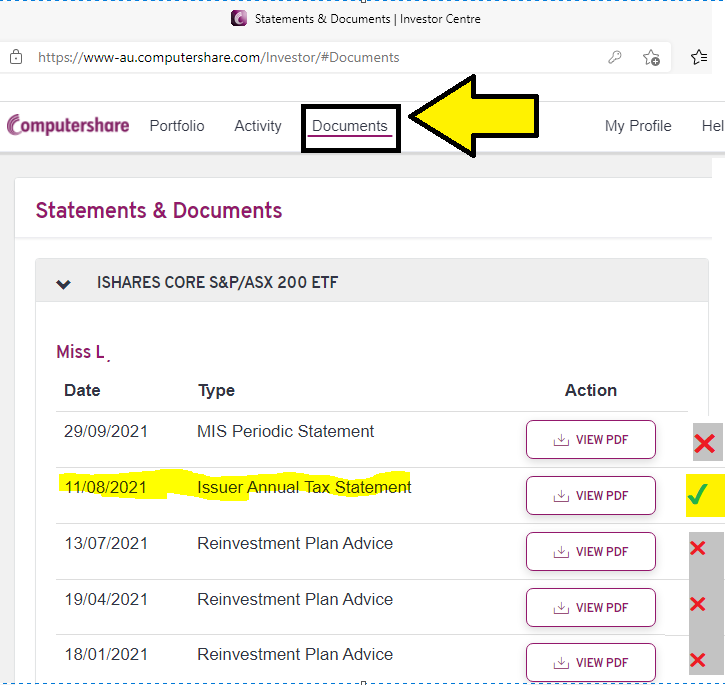725x685 pixels.
Task: Switch to the Activity tab
Action: [x=258, y=126]
